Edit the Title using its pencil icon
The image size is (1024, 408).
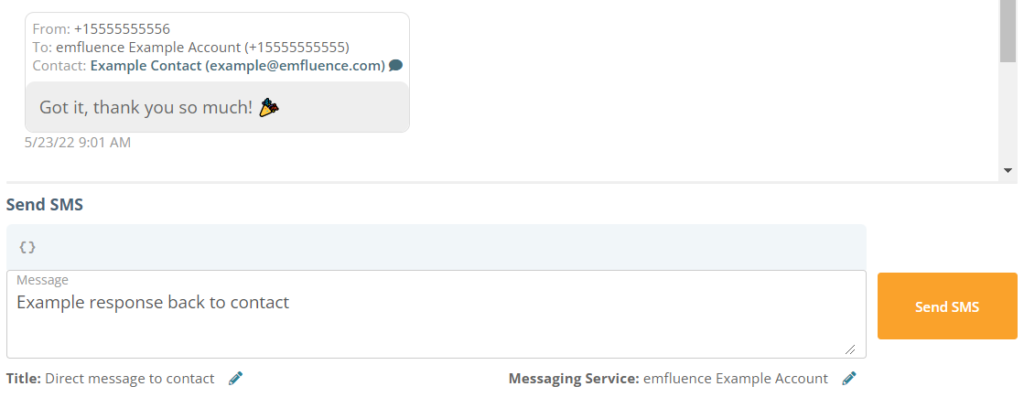(x=236, y=378)
